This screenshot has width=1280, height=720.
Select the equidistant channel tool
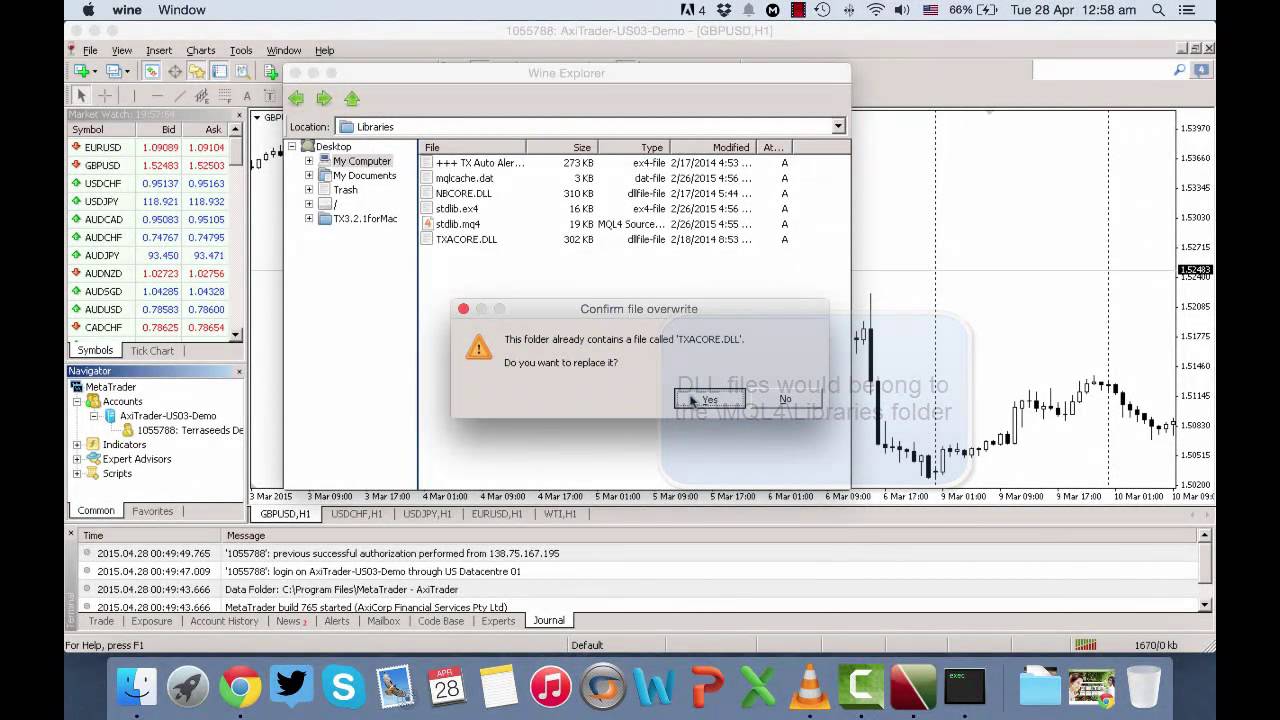click(x=202, y=96)
